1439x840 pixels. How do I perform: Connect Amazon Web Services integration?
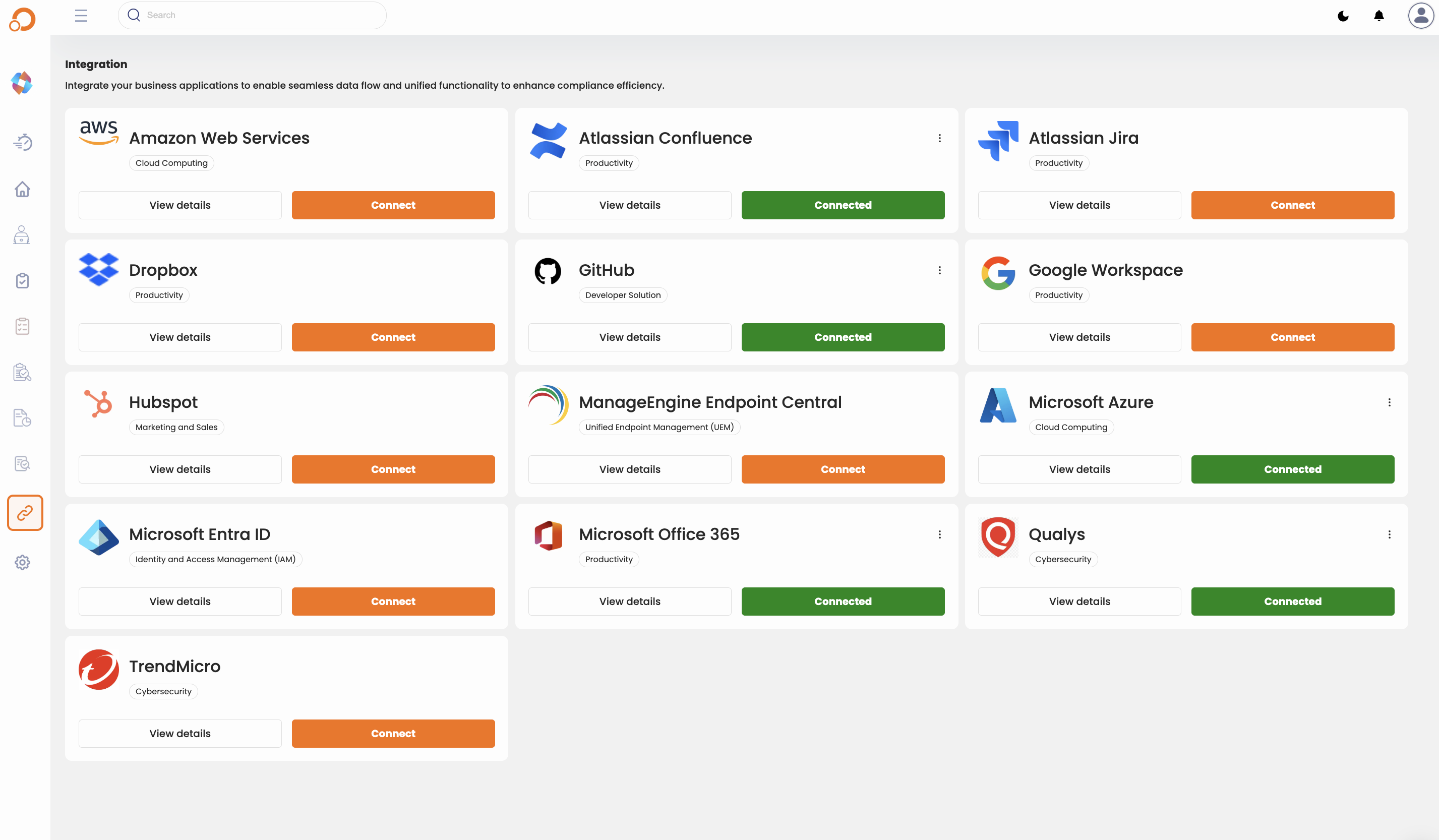pos(393,205)
